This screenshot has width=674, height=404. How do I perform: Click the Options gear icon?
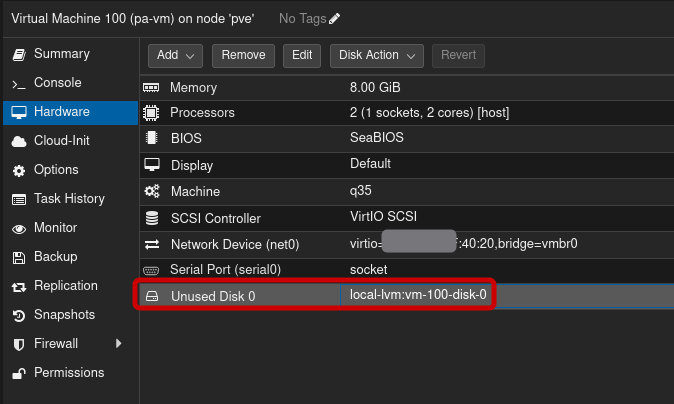coord(17,170)
